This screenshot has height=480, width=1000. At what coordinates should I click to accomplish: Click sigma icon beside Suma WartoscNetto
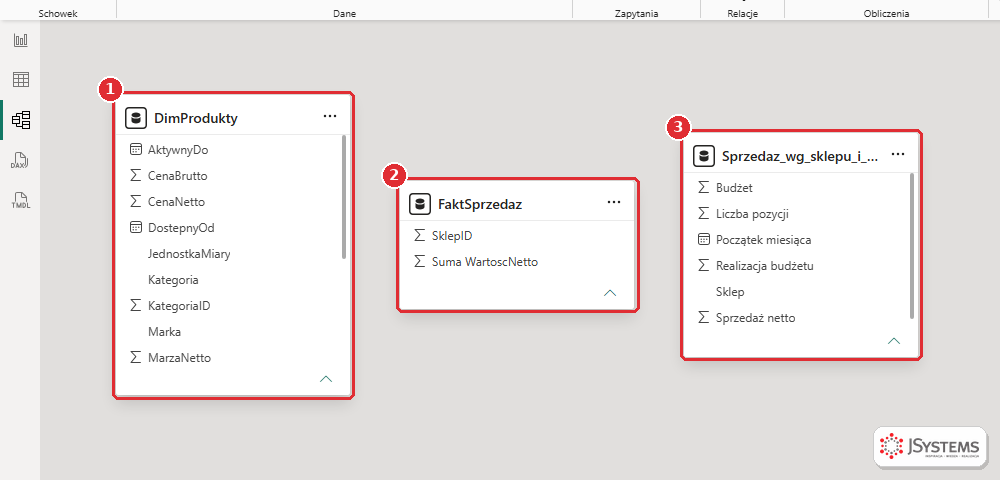(x=419, y=261)
